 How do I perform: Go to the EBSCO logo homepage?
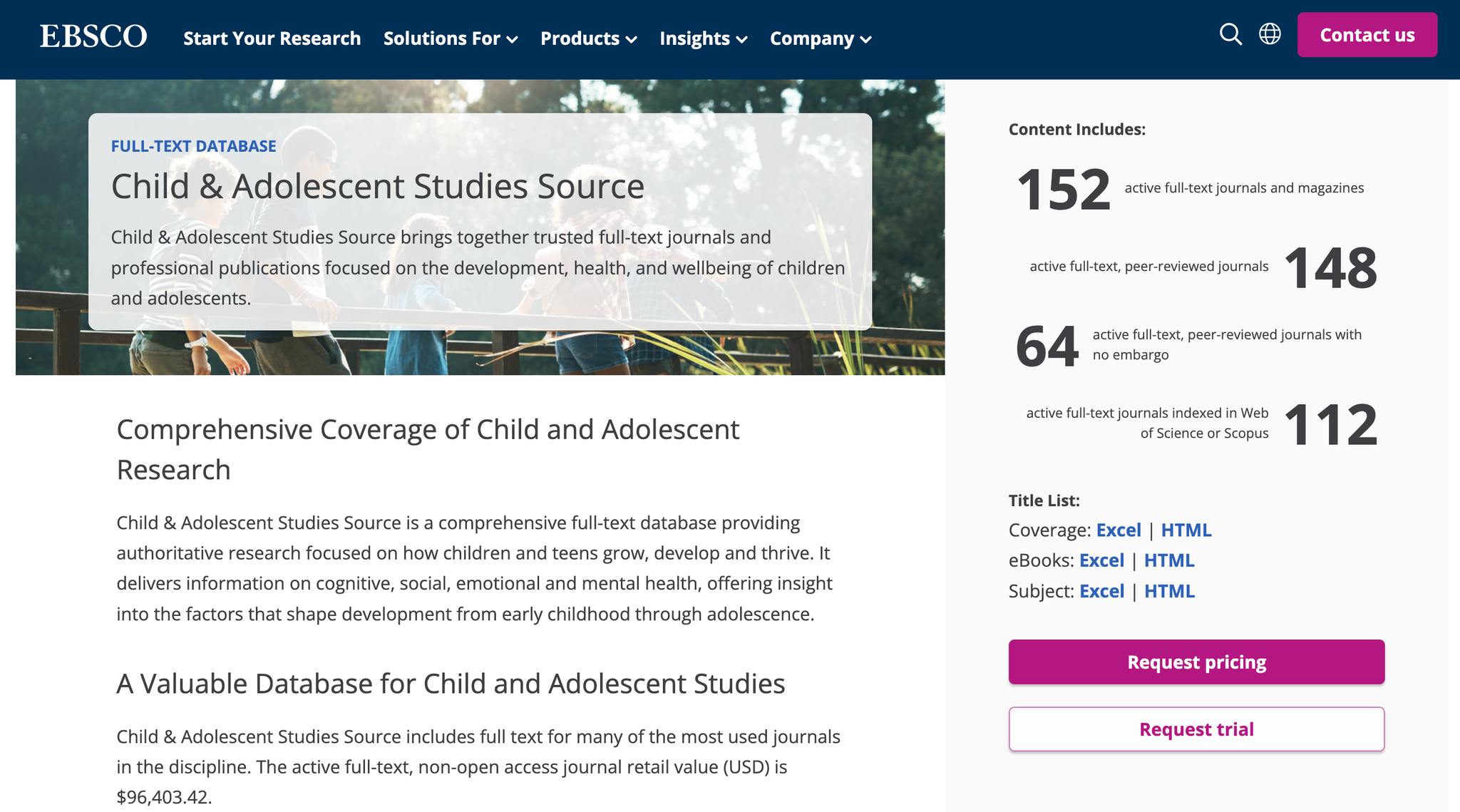coord(93,36)
